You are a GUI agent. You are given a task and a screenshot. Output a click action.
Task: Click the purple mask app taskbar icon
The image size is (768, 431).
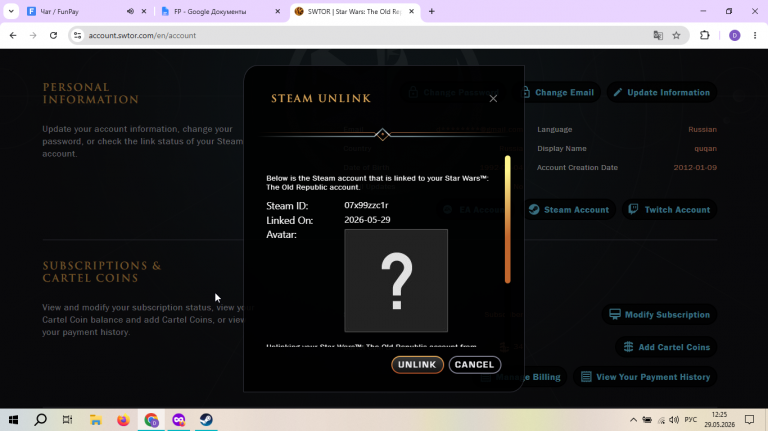179,420
